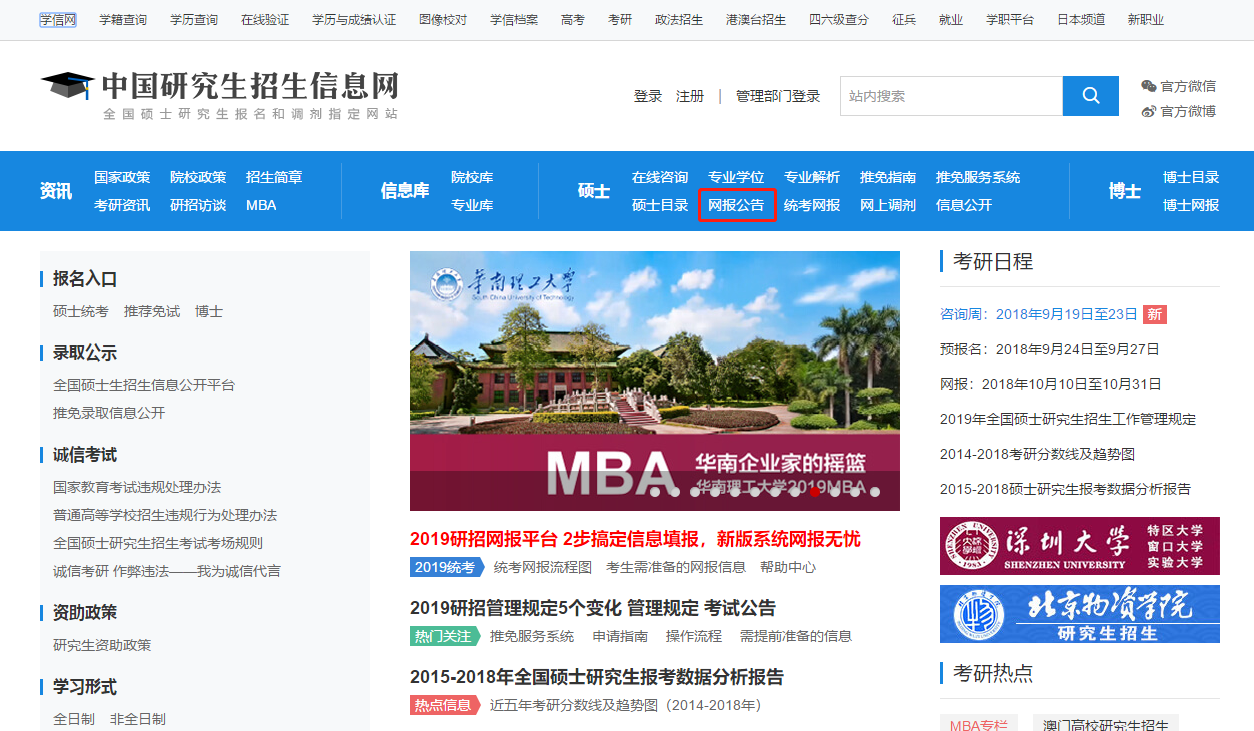
Task: Click the 华南理工大学 MBA carousel banner
Action: (x=655, y=381)
